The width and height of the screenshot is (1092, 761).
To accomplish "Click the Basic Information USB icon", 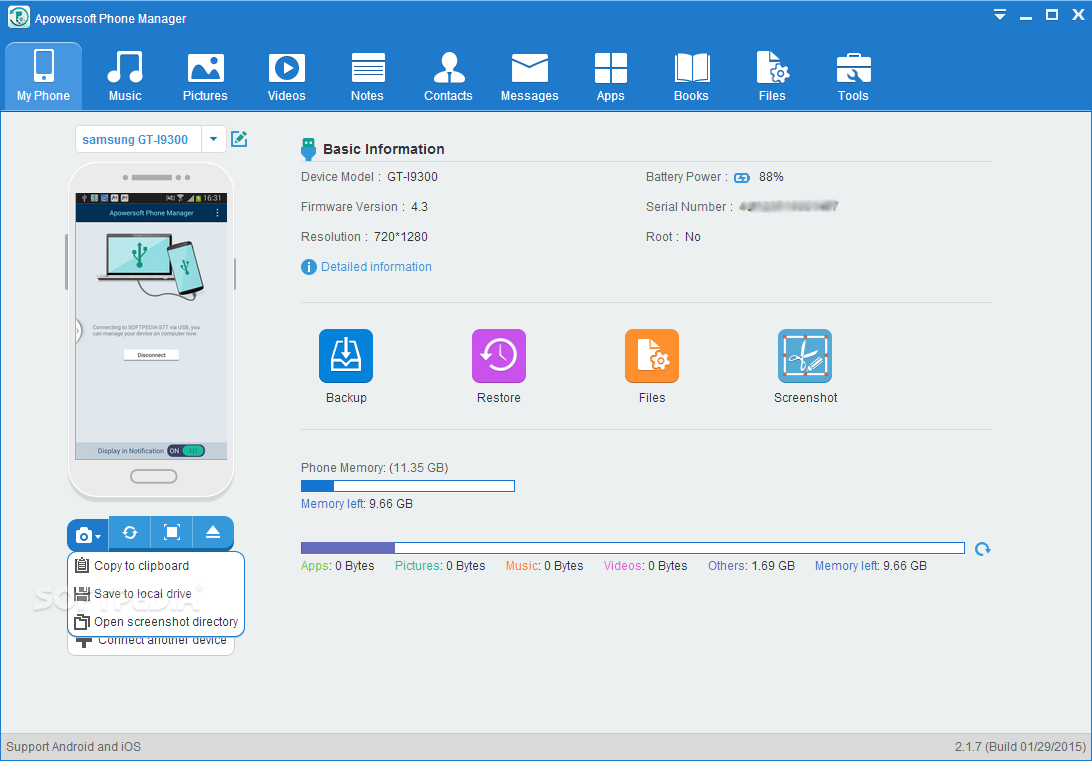I will [x=309, y=149].
